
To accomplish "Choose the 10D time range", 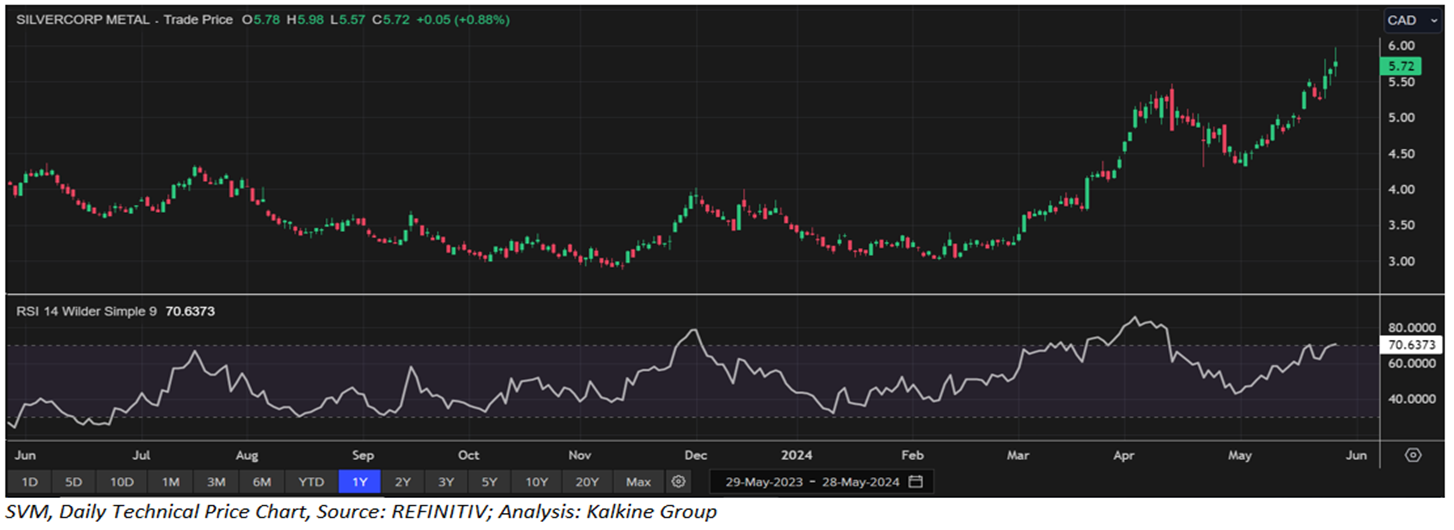I will 122,482.
